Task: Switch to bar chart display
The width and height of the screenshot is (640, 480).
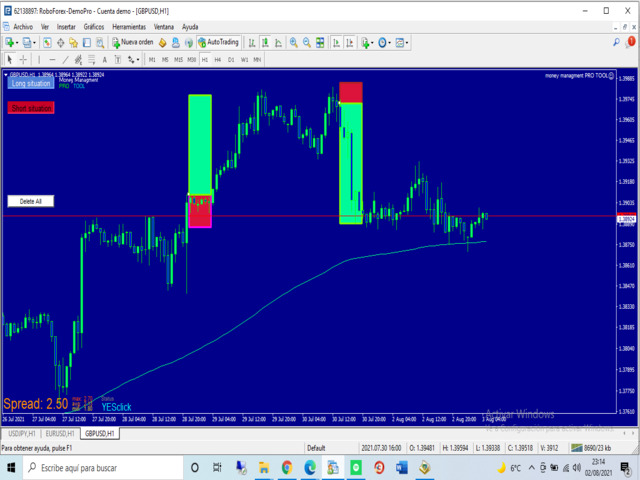Action: (252, 42)
